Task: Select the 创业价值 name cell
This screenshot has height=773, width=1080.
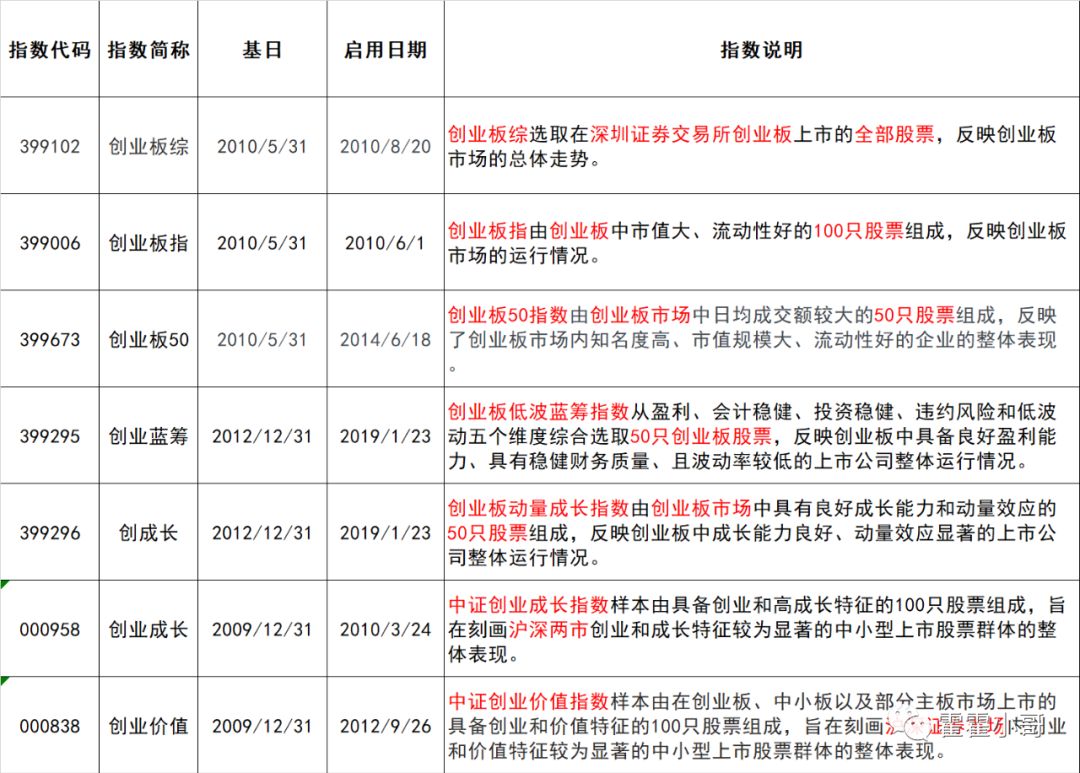Action: click(148, 726)
